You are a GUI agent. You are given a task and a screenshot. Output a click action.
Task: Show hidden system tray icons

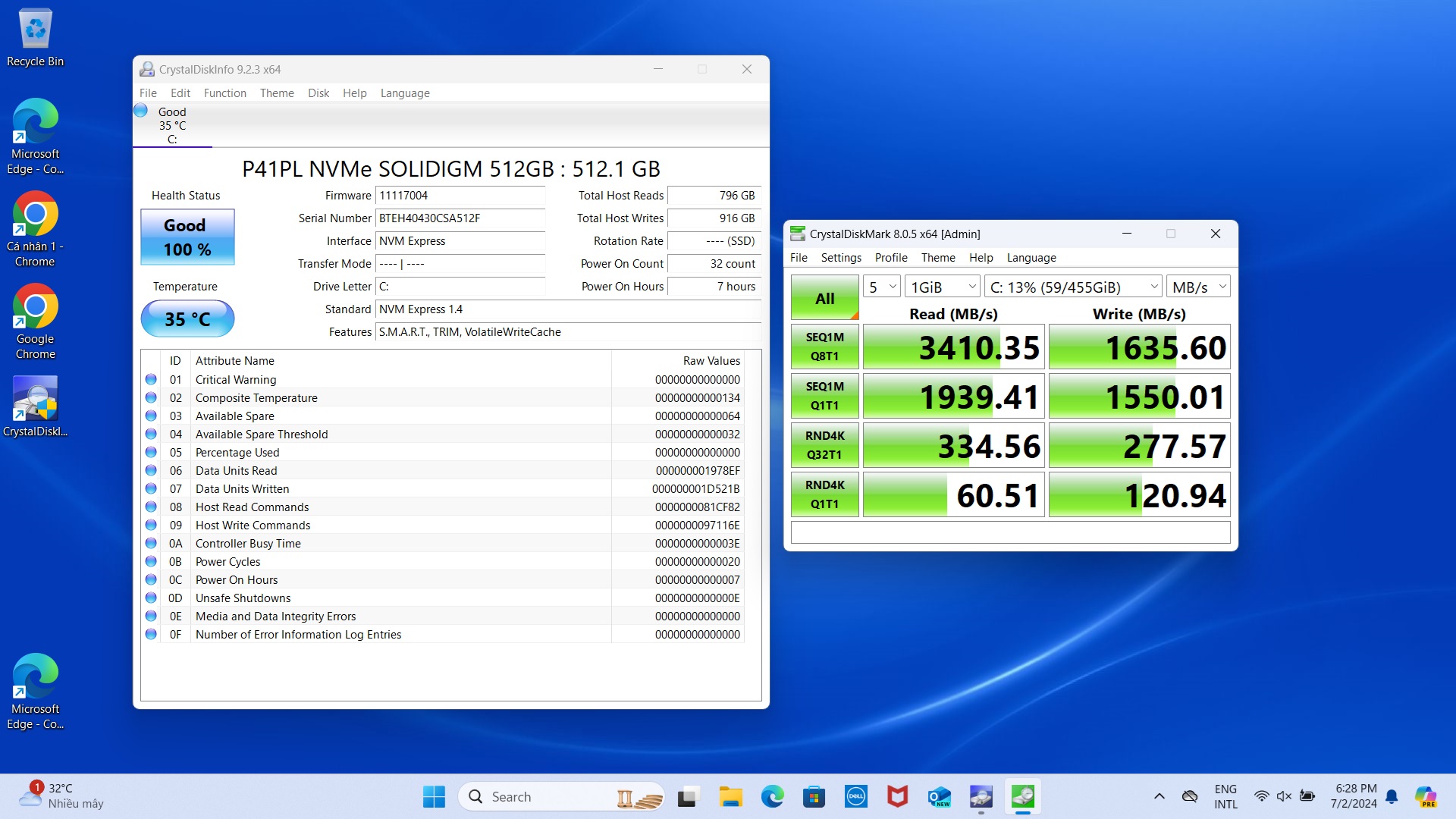(1159, 796)
